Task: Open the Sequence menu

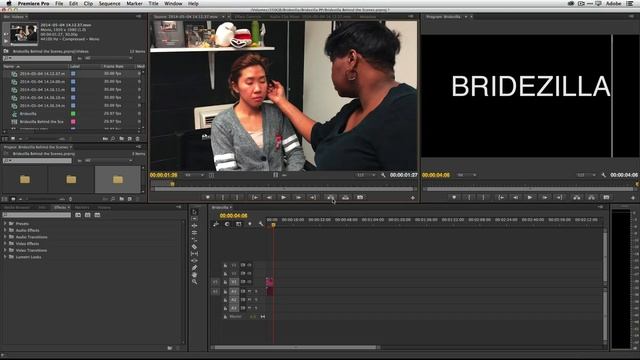Action: pos(109,3)
